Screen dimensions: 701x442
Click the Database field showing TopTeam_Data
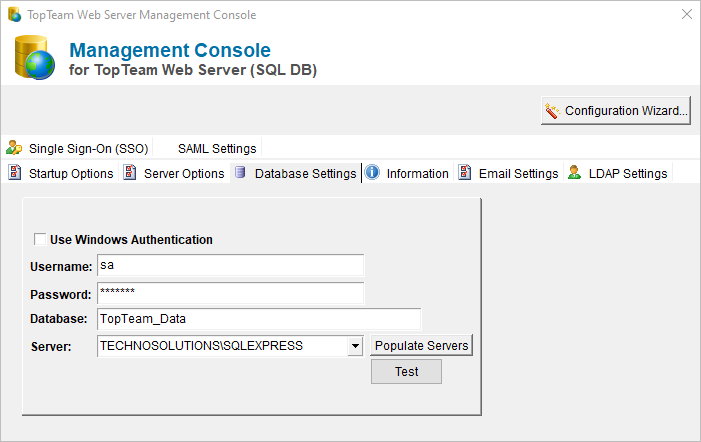coord(259,319)
